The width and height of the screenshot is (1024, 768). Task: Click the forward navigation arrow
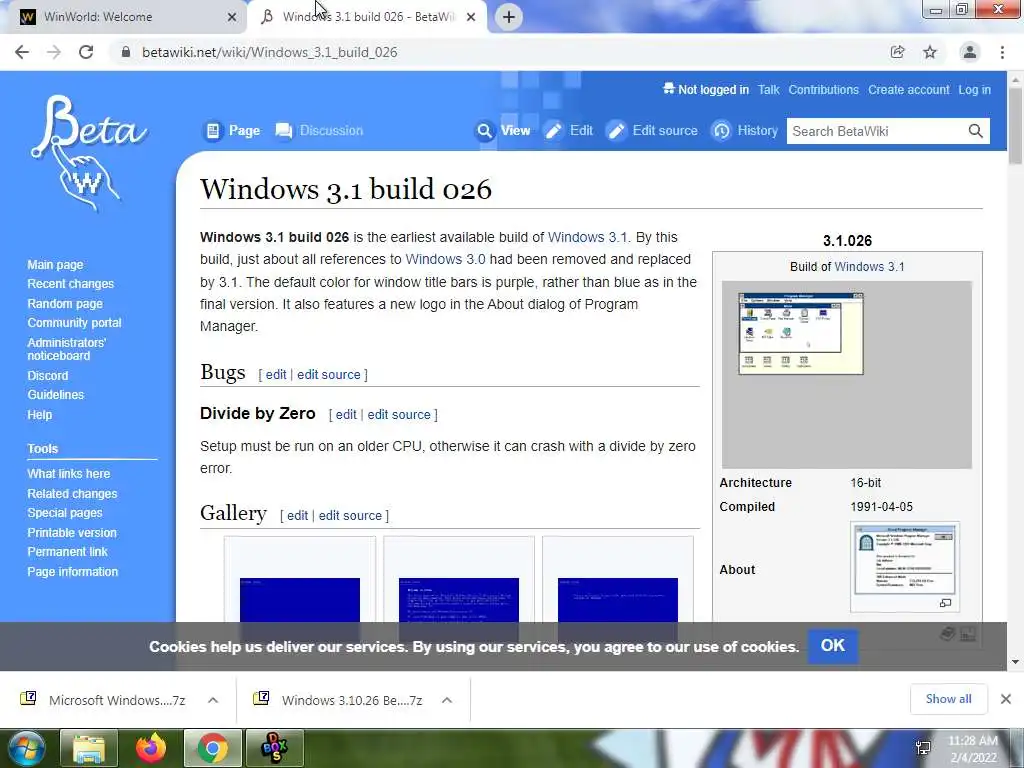point(54,52)
